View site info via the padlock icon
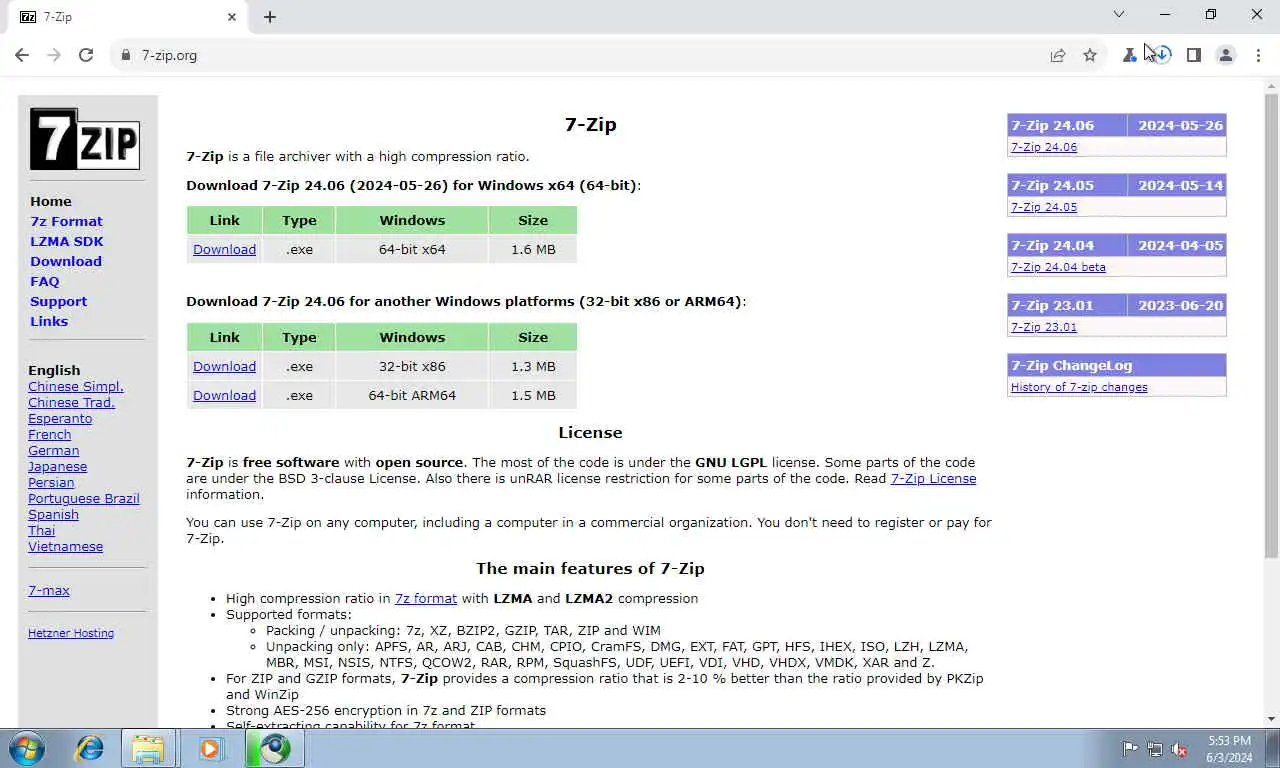The image size is (1280, 768). pyautogui.click(x=126, y=55)
